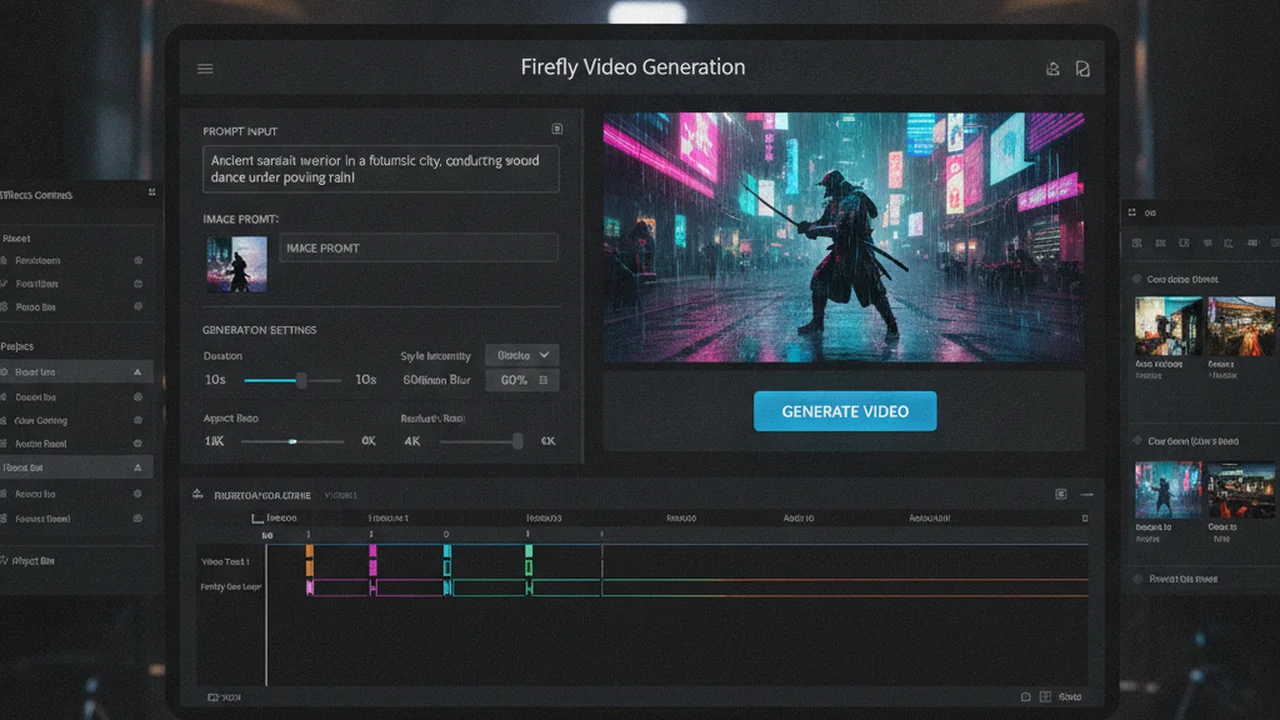
Task: Select the magenta timeline marker
Action: point(373,560)
